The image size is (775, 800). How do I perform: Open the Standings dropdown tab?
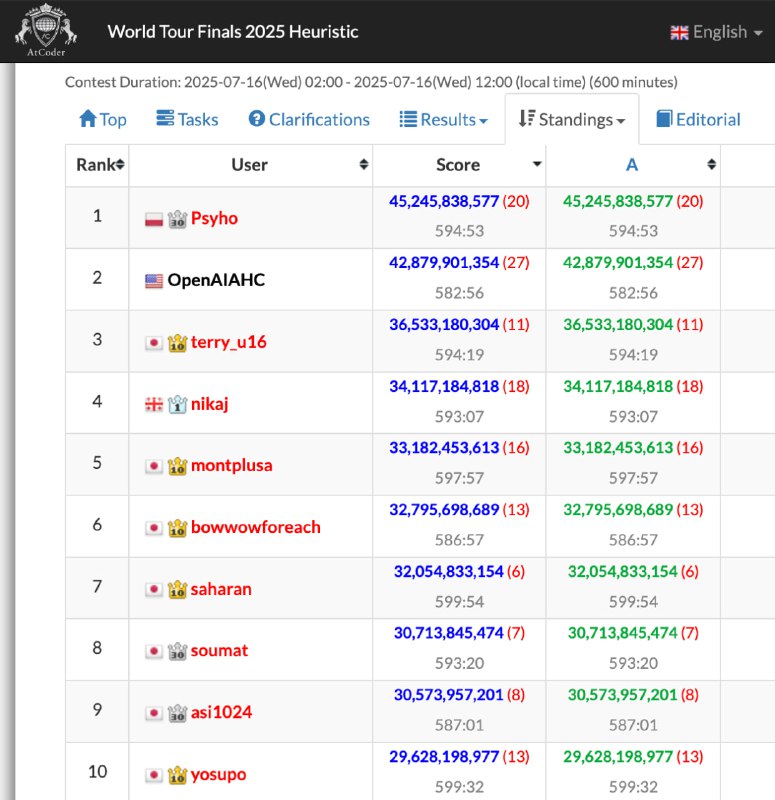[571, 119]
